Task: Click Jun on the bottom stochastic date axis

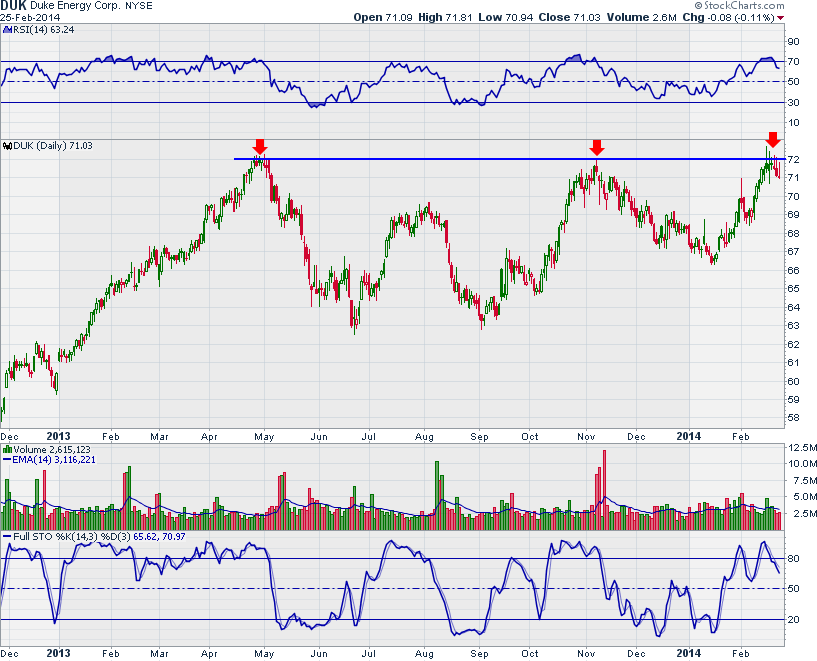Action: (x=319, y=653)
